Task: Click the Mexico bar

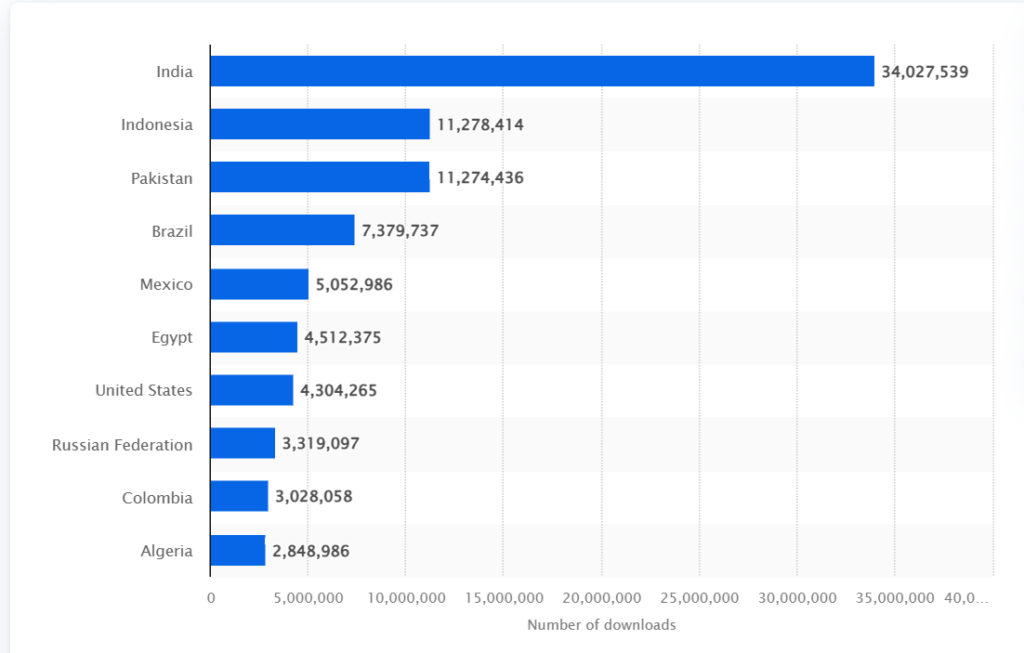Action: click(259, 284)
